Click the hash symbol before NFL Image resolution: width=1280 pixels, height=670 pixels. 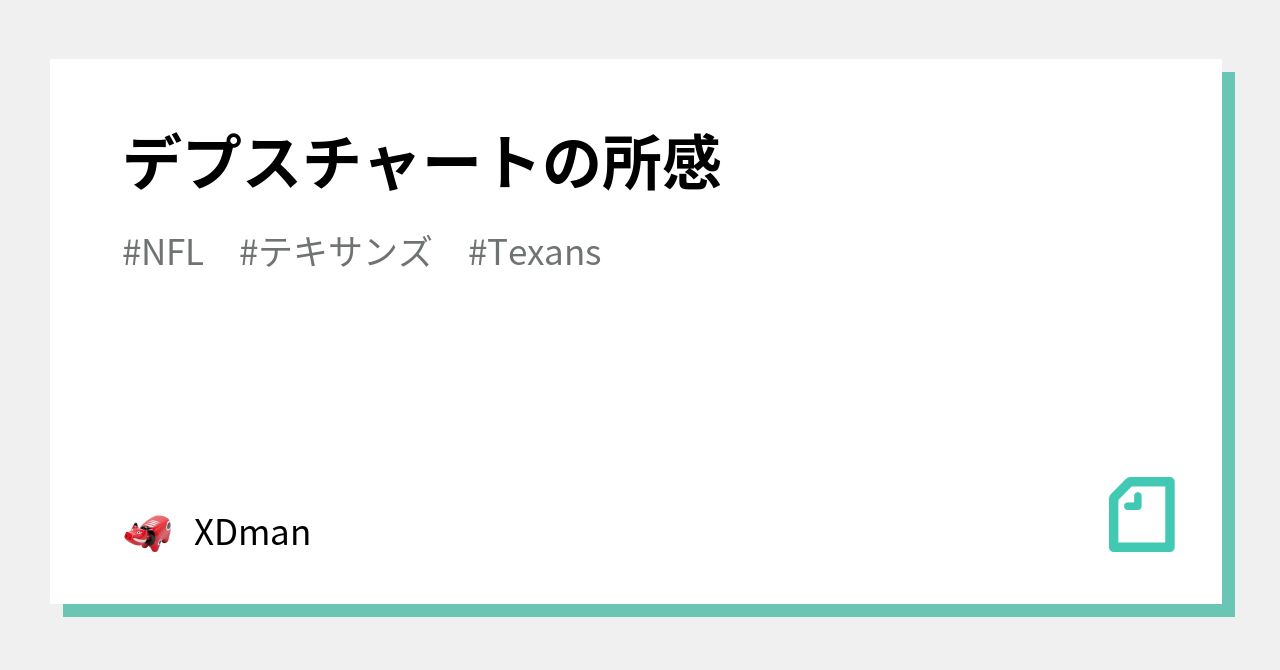click(x=131, y=253)
